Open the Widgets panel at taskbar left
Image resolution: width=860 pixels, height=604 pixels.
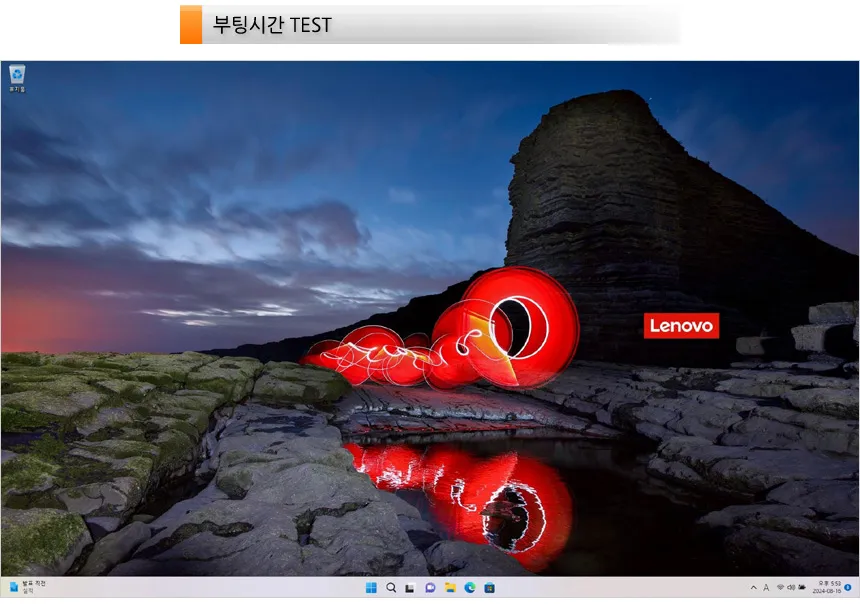tap(25, 587)
